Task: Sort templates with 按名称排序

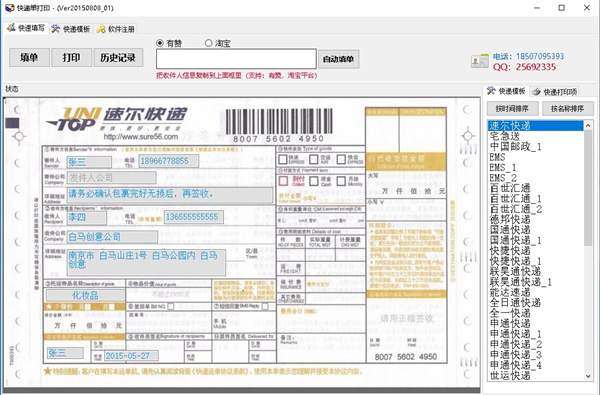Action: coord(567,109)
